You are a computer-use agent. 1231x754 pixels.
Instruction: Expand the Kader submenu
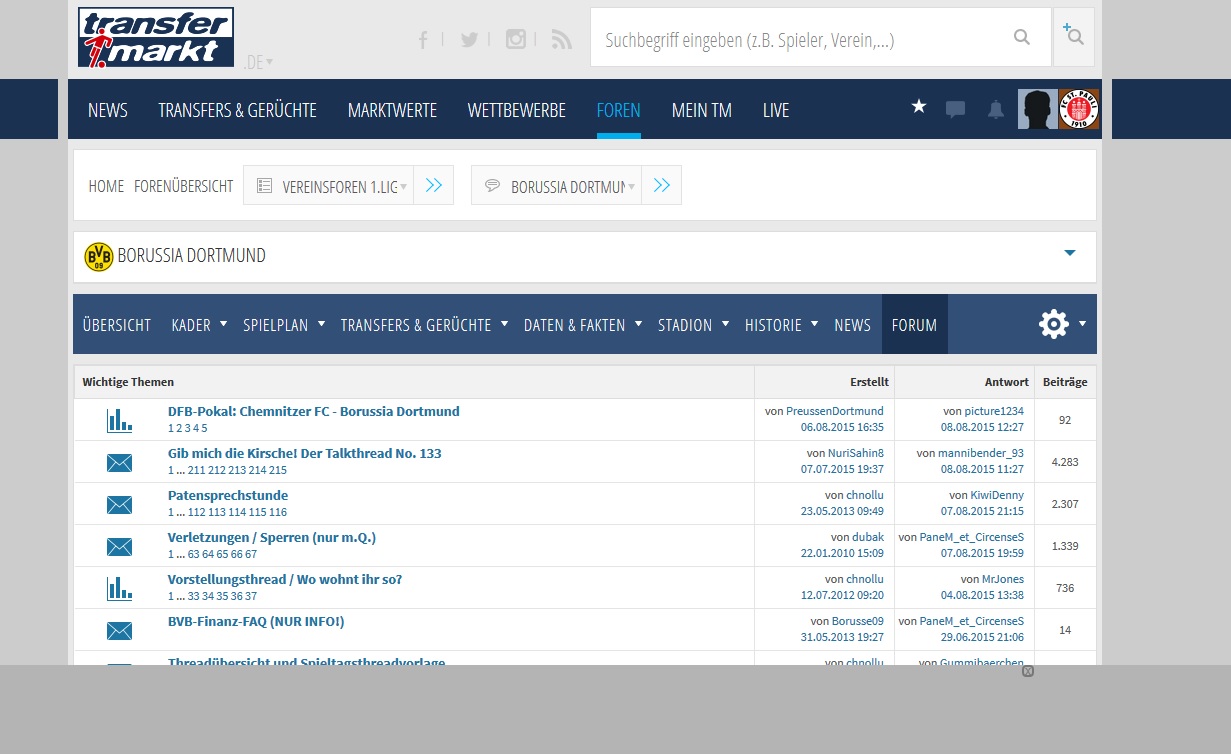tap(223, 323)
